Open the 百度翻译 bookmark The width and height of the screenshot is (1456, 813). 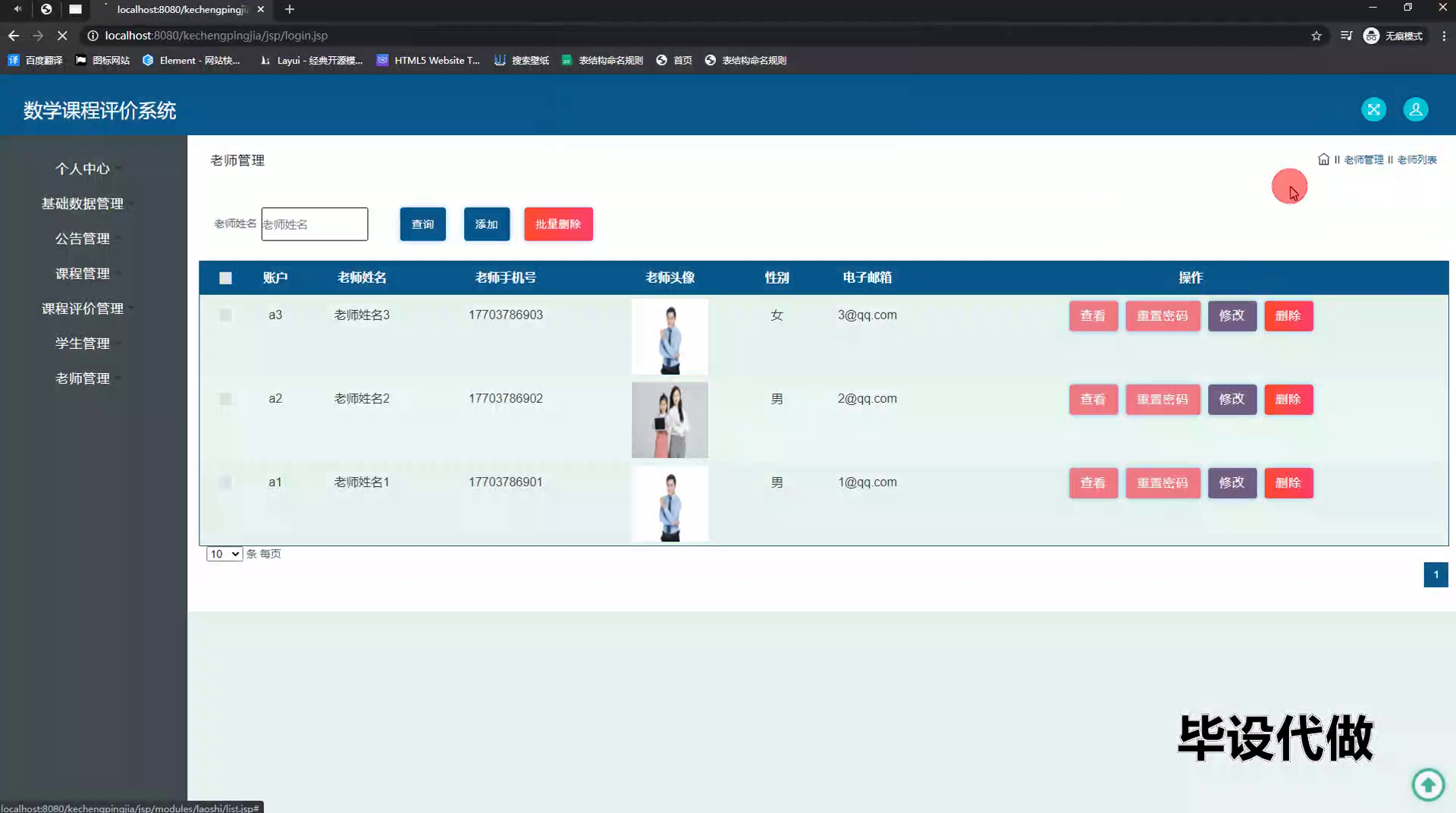coord(35,60)
